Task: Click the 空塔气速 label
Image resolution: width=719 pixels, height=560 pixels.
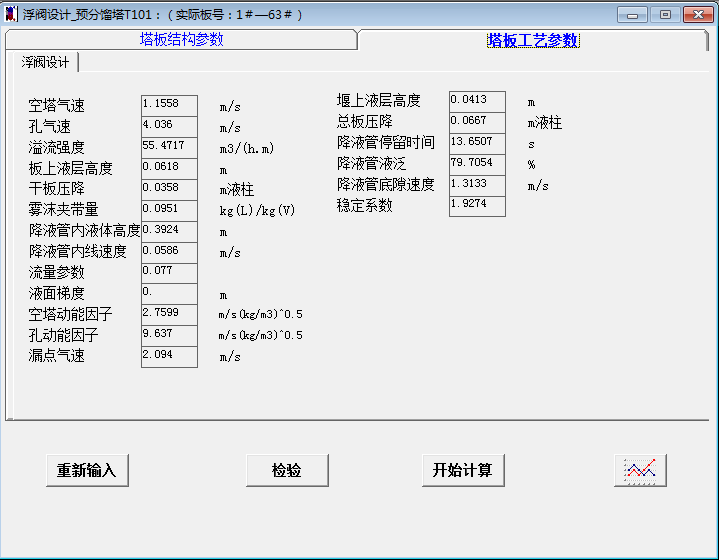Action: coord(56,106)
